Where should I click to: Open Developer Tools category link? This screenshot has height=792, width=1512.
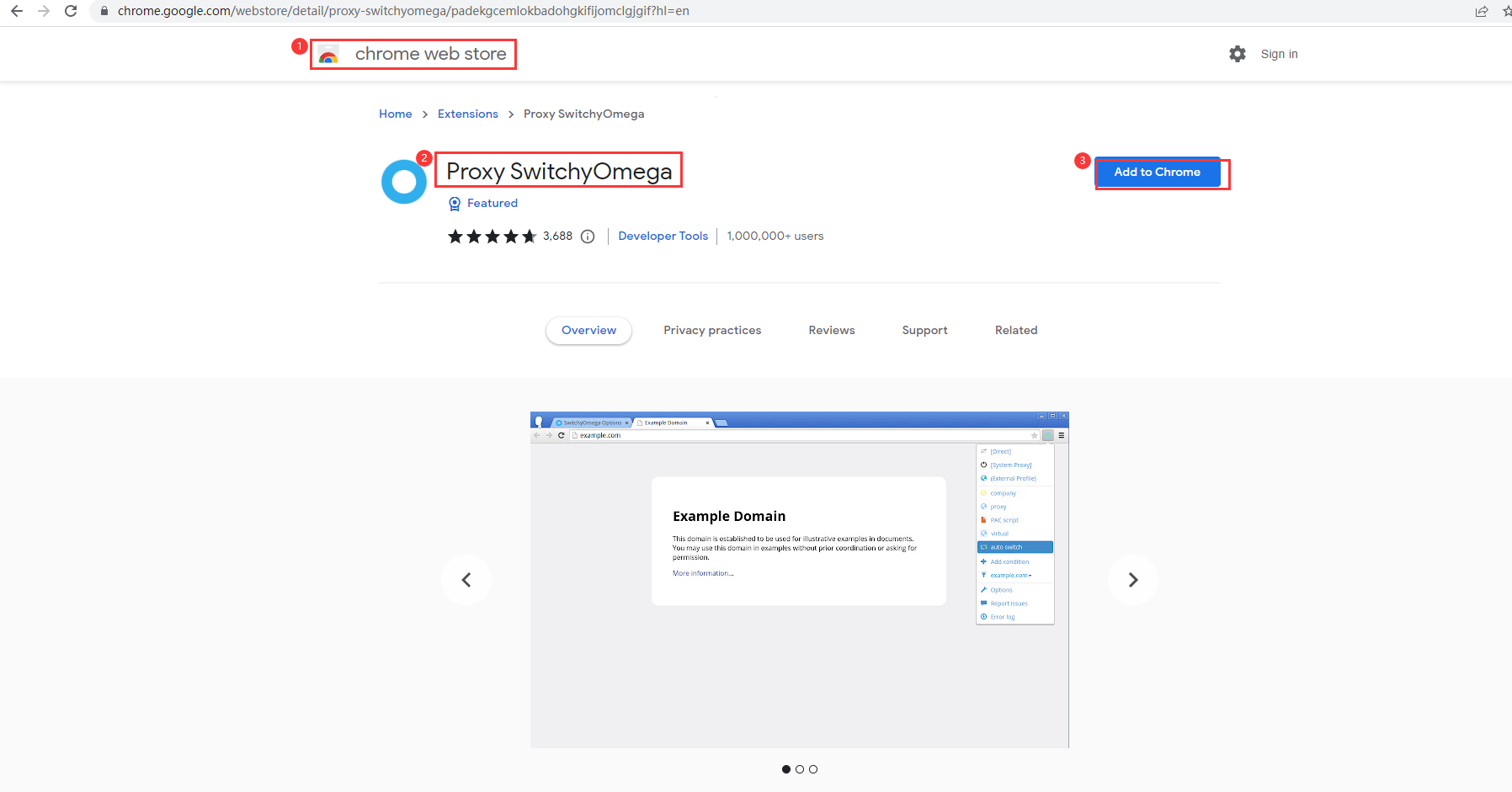[663, 236]
